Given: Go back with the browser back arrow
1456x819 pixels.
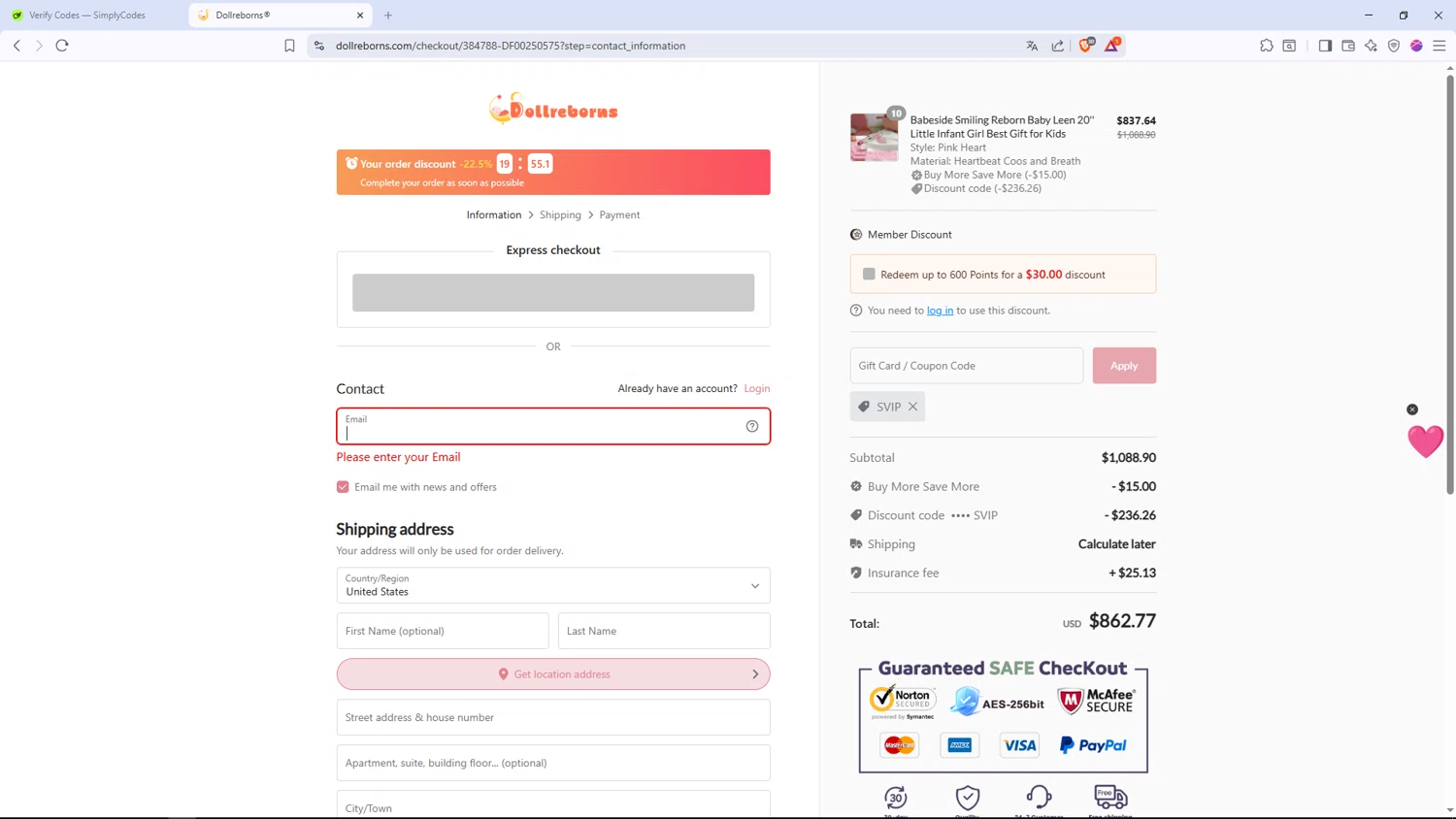Looking at the screenshot, I should coord(17,46).
